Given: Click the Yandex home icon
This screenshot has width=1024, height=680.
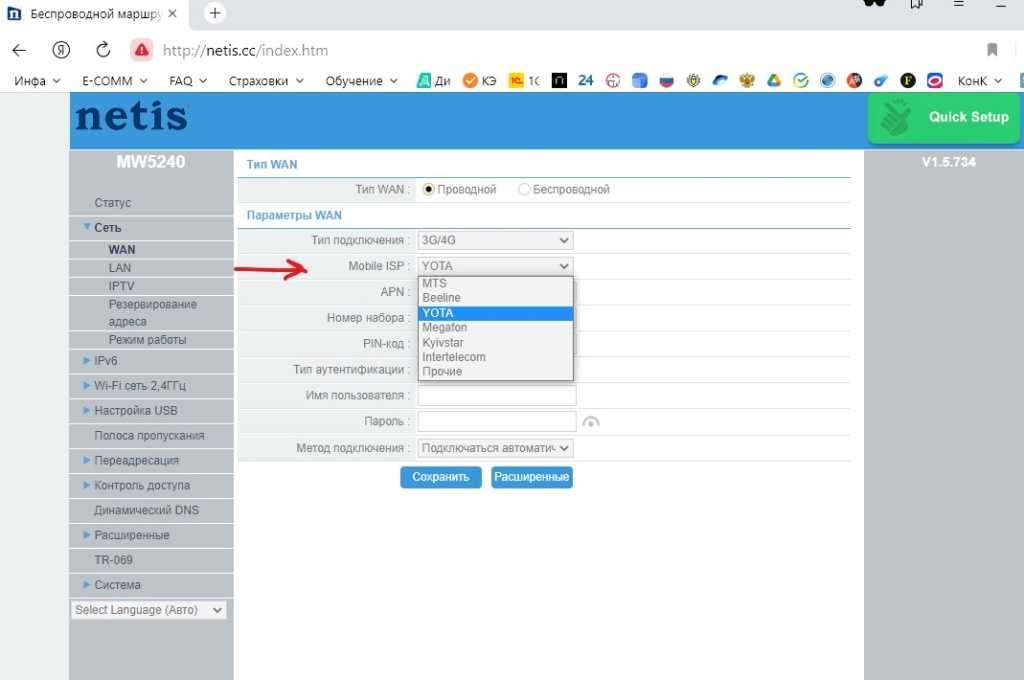Looking at the screenshot, I should coord(62,50).
